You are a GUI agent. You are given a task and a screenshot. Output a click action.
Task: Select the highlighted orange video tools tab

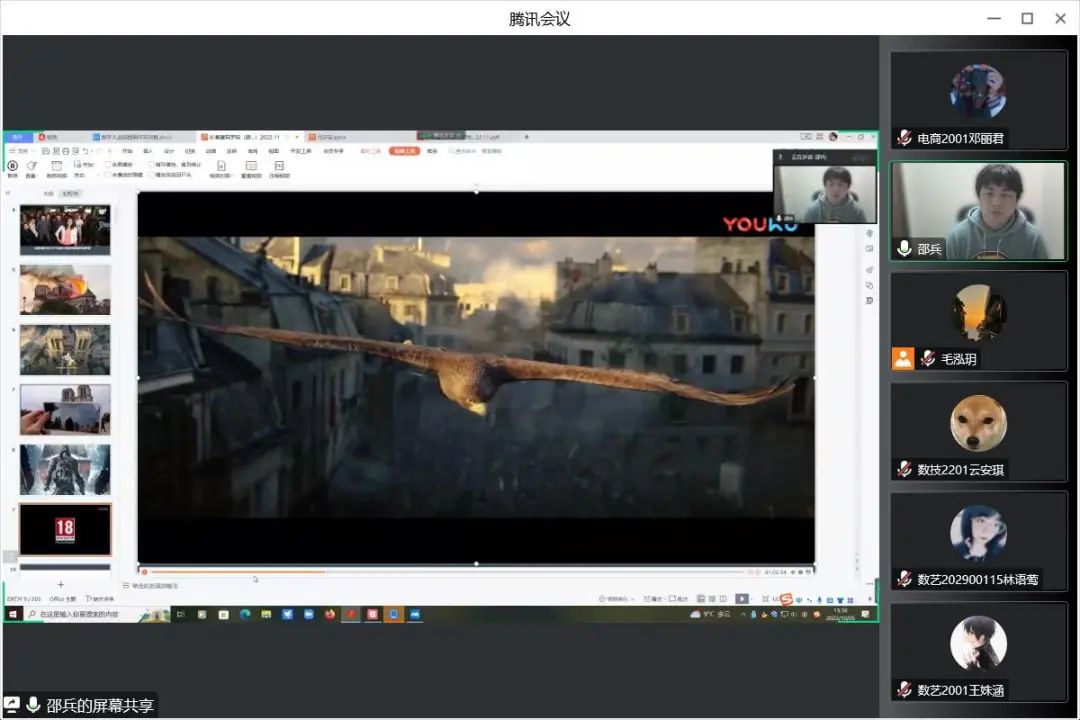tap(403, 151)
